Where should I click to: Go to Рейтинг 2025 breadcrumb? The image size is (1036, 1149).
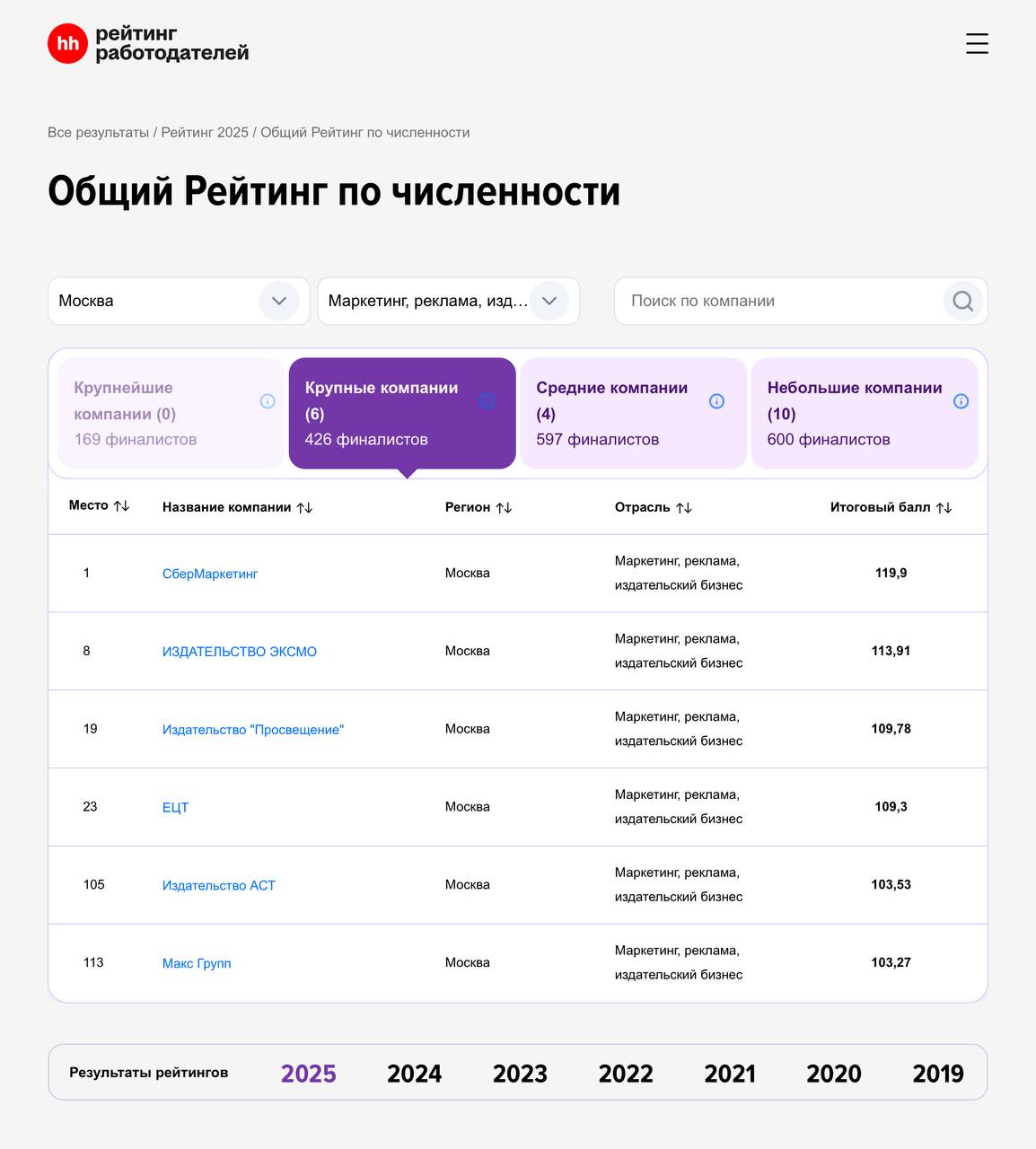pyautogui.click(x=205, y=133)
